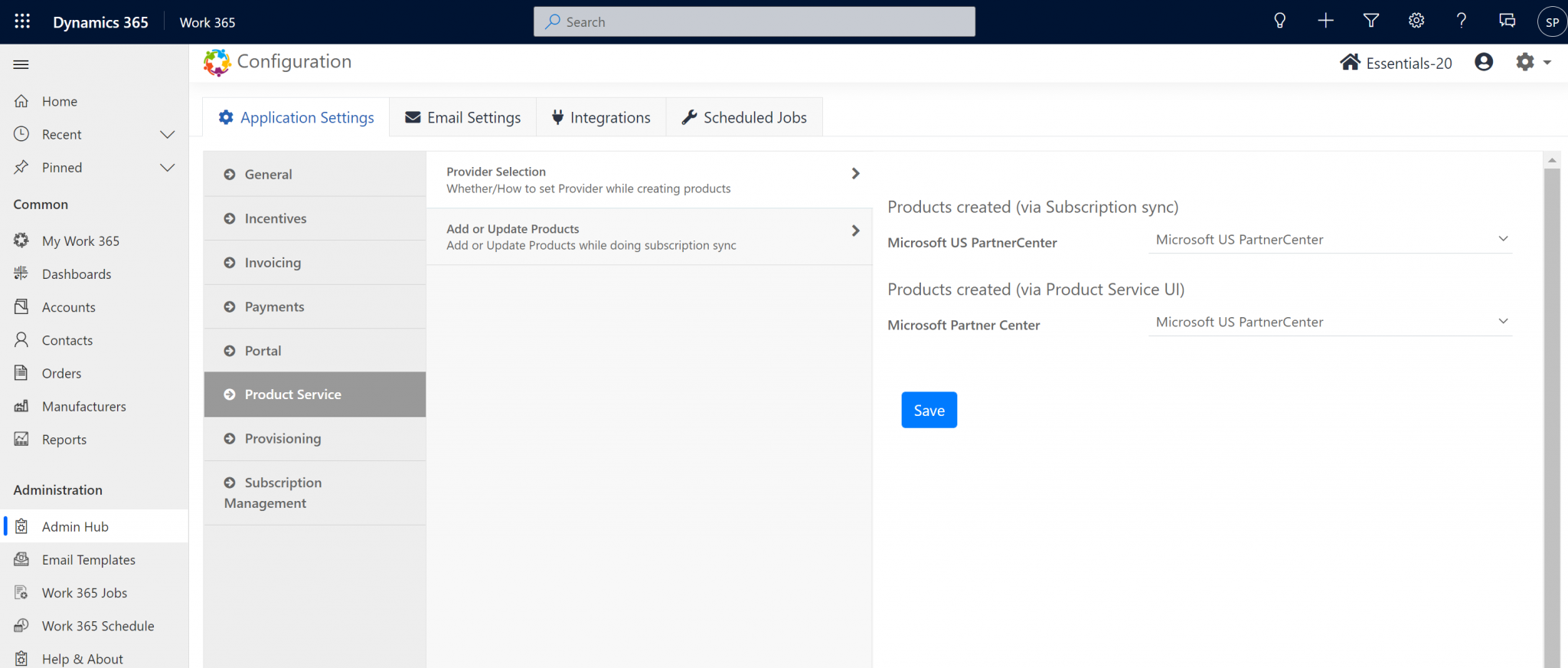The height and width of the screenshot is (668, 1568).
Task: Click the Email Settings envelope icon
Action: pyautogui.click(x=413, y=117)
